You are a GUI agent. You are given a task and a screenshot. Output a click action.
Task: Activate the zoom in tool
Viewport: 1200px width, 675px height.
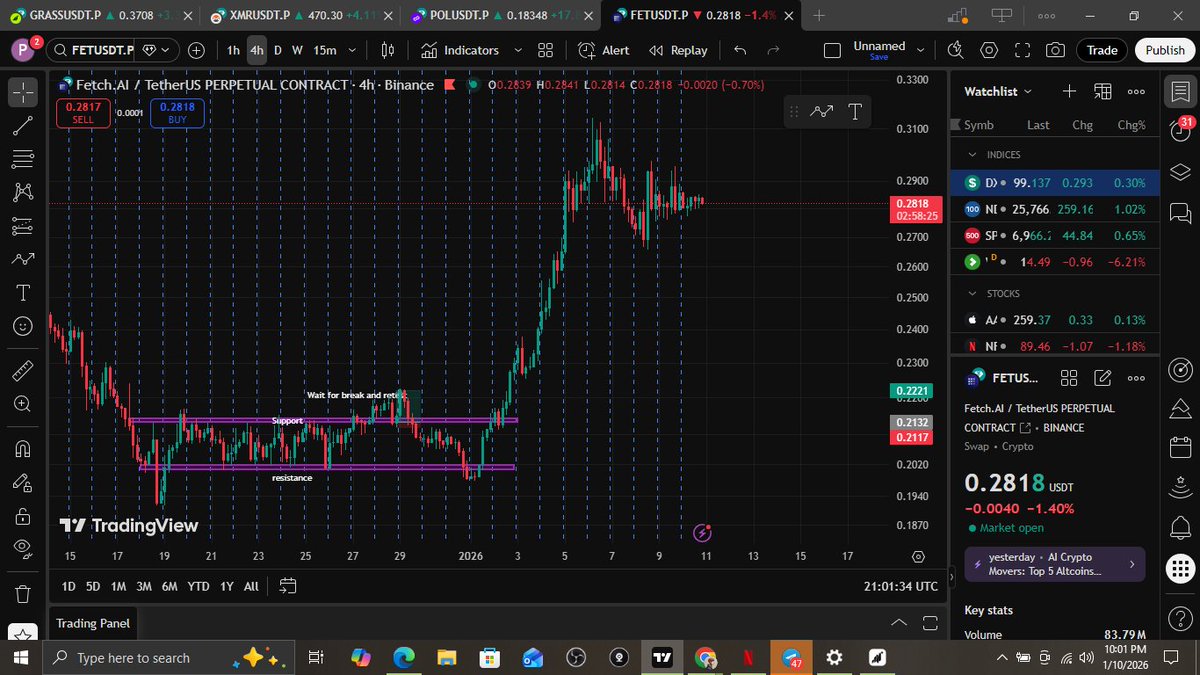[x=23, y=403]
